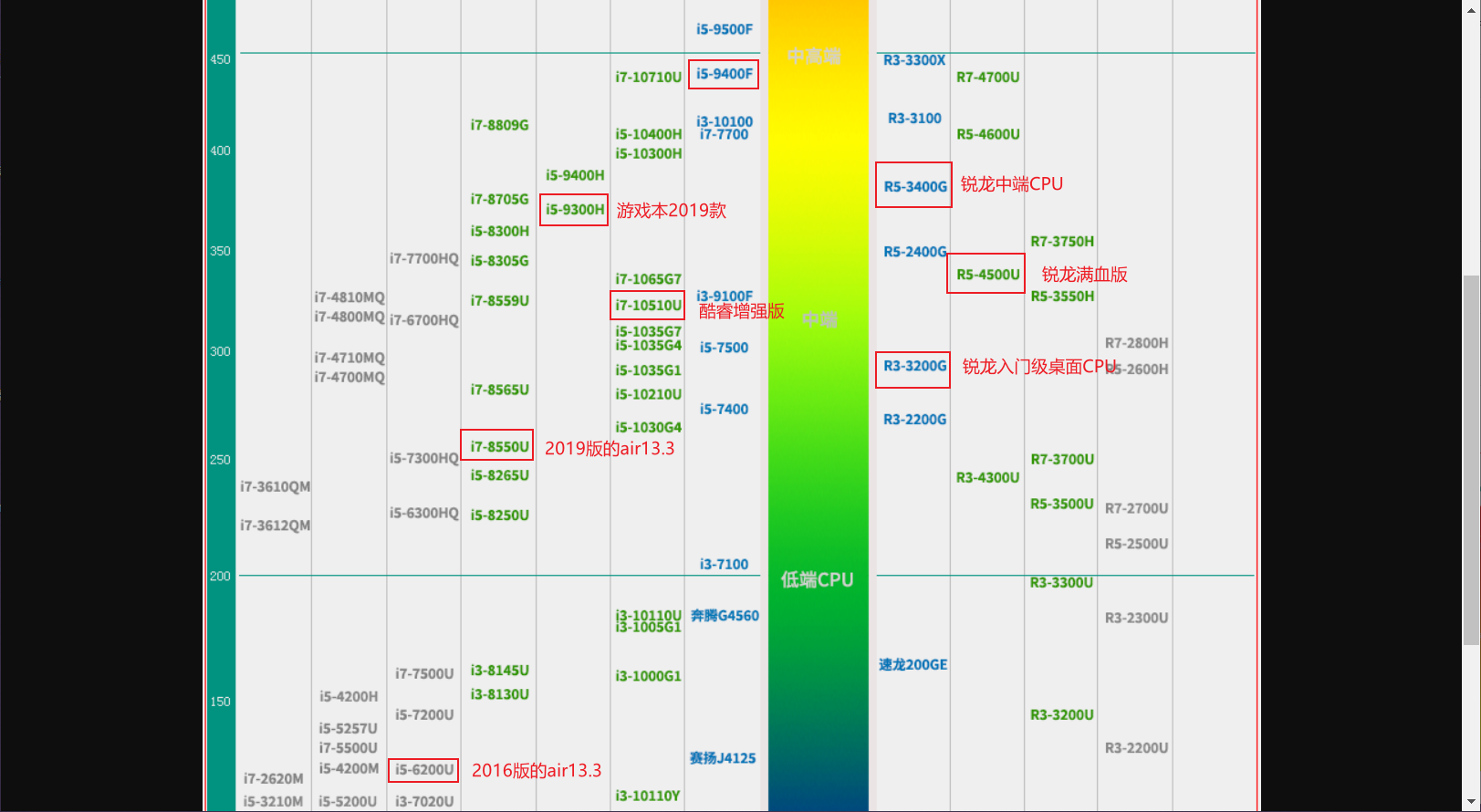Click the i5-8250U label
1481x812 pixels.
(x=499, y=515)
